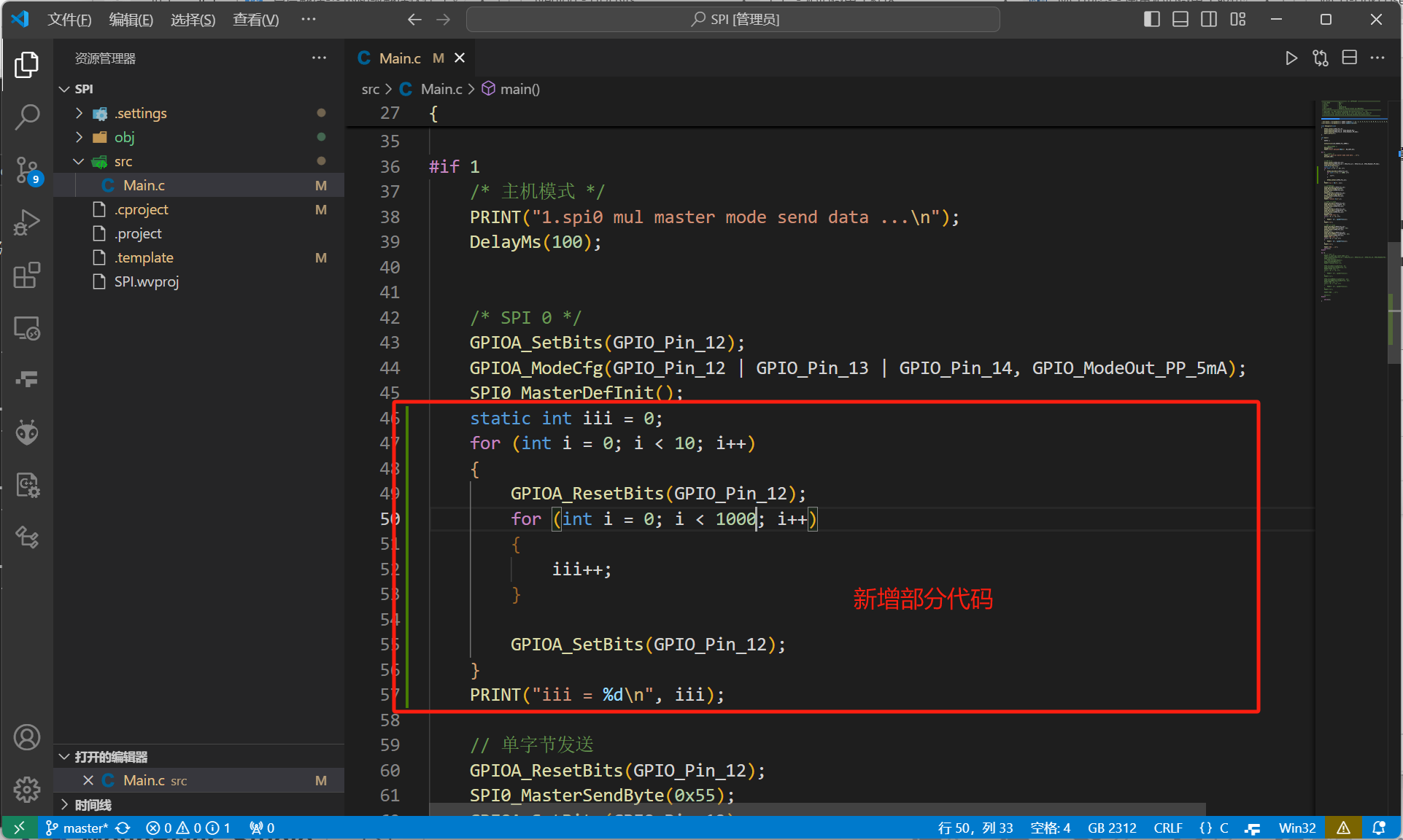Image resolution: width=1403 pixels, height=840 pixels.
Task: Open the overflow menu ellipsis in menu bar
Action: click(x=309, y=20)
